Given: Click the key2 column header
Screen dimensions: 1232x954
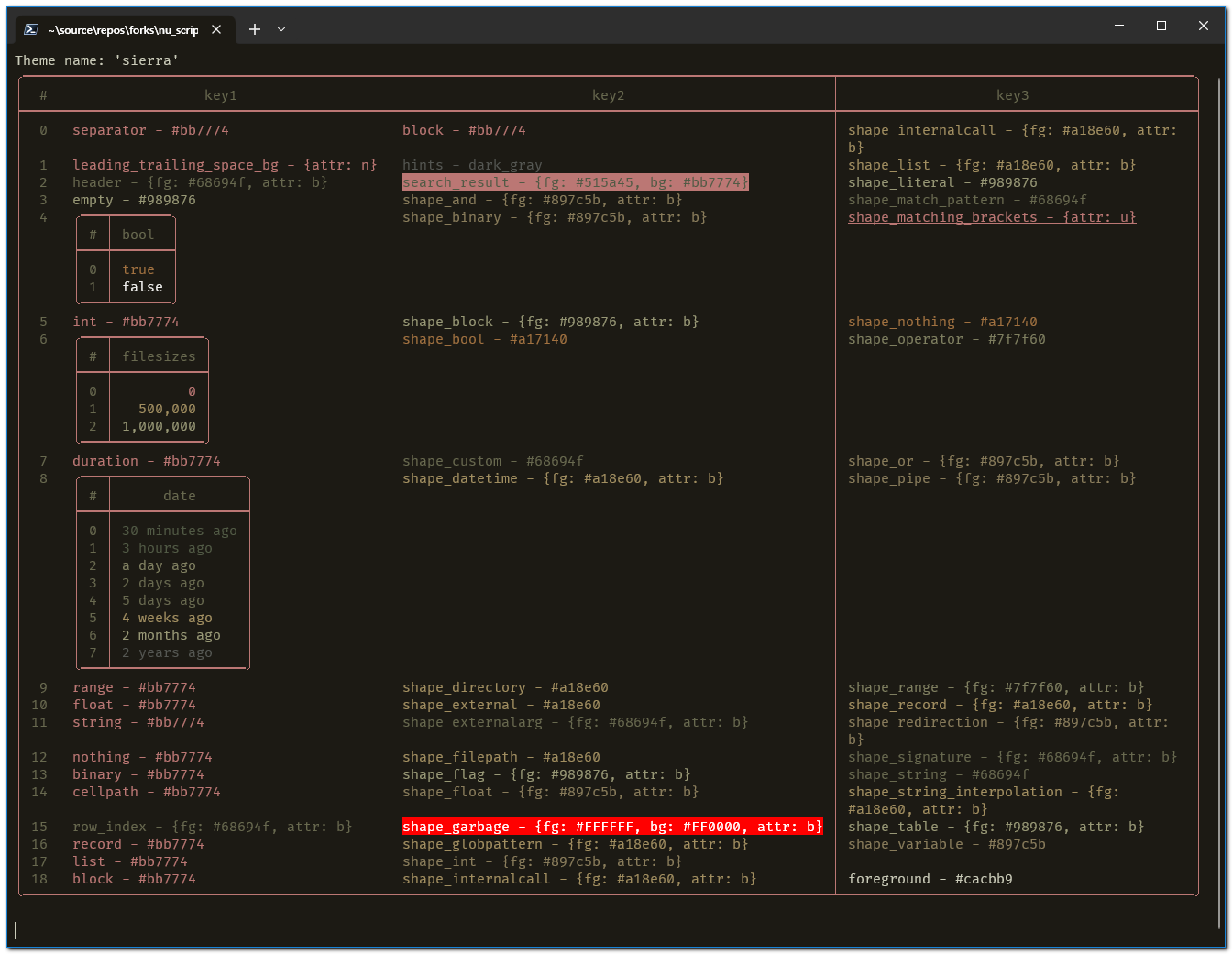Looking at the screenshot, I should [x=609, y=95].
